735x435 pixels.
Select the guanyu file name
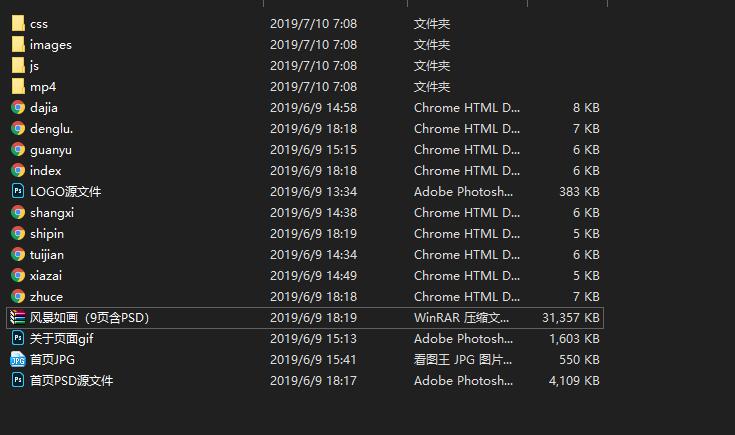point(50,149)
